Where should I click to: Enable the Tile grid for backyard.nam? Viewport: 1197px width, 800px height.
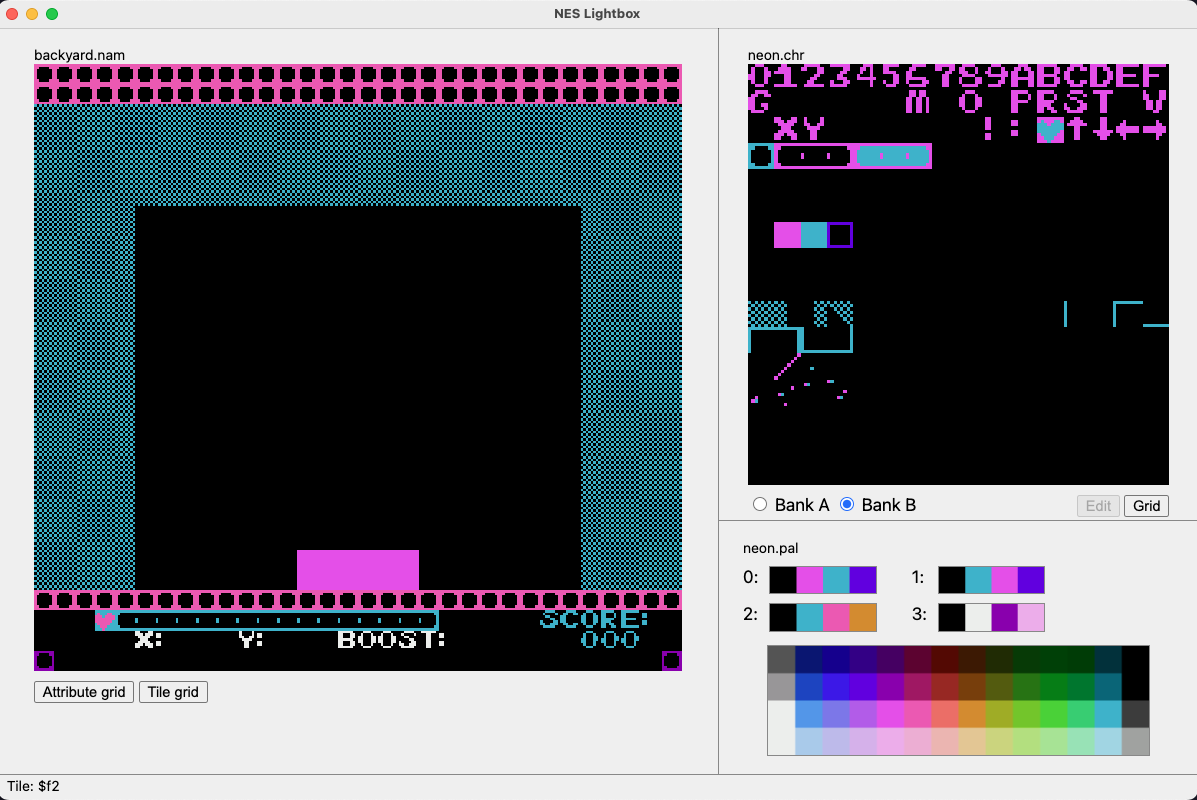click(x=173, y=691)
